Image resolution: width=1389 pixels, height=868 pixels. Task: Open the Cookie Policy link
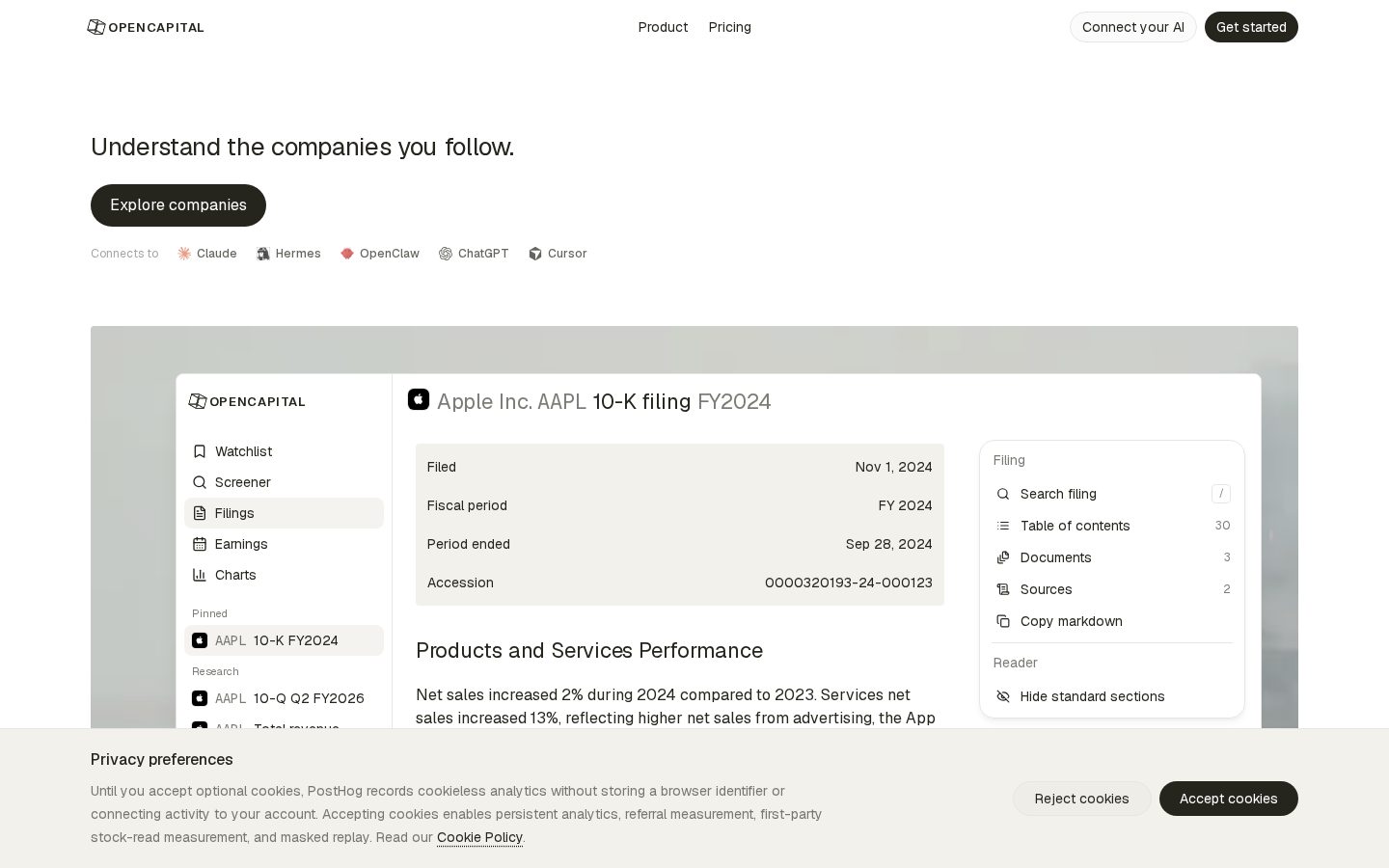pyautogui.click(x=479, y=837)
